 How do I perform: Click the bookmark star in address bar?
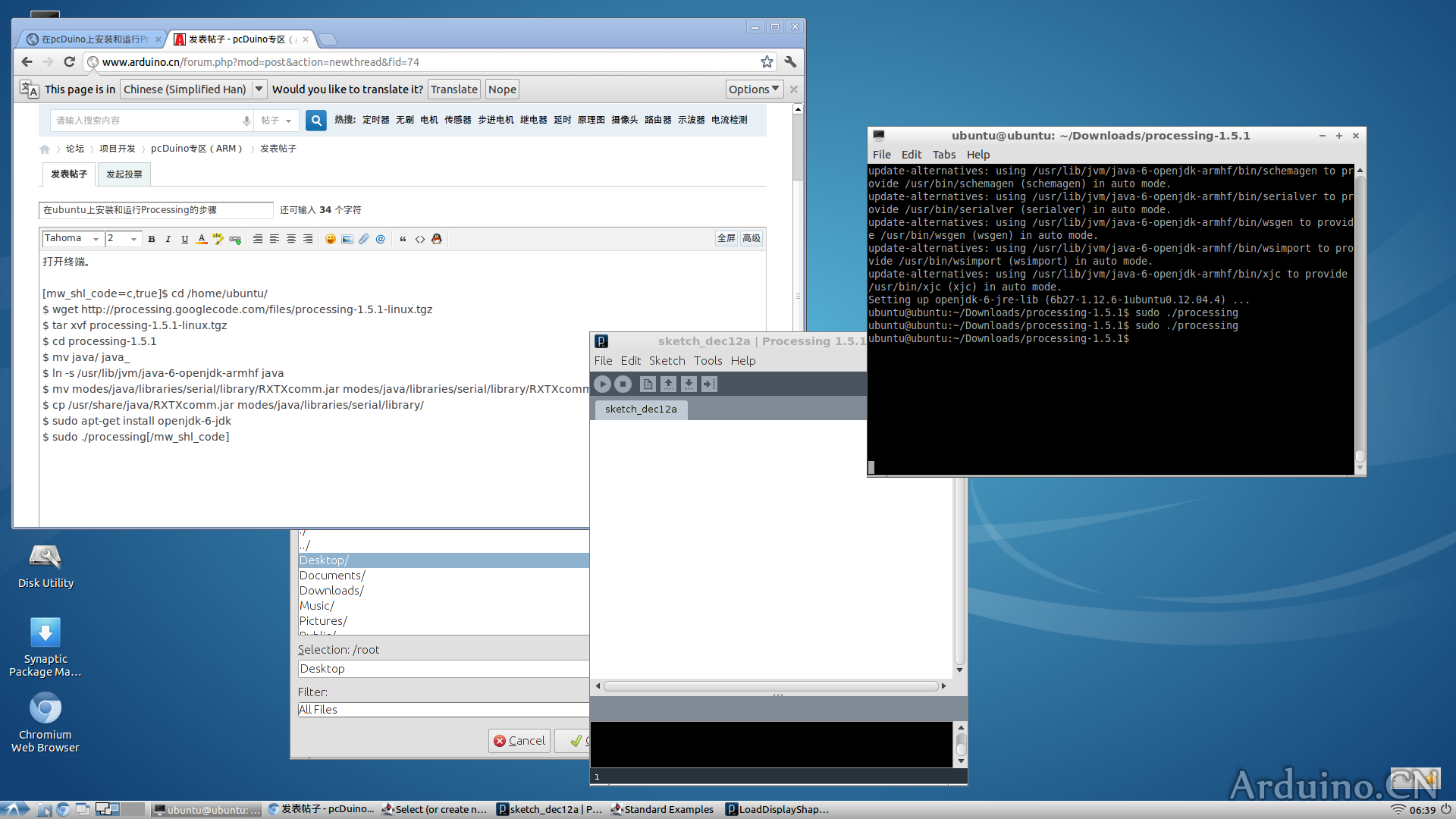pos(767,62)
